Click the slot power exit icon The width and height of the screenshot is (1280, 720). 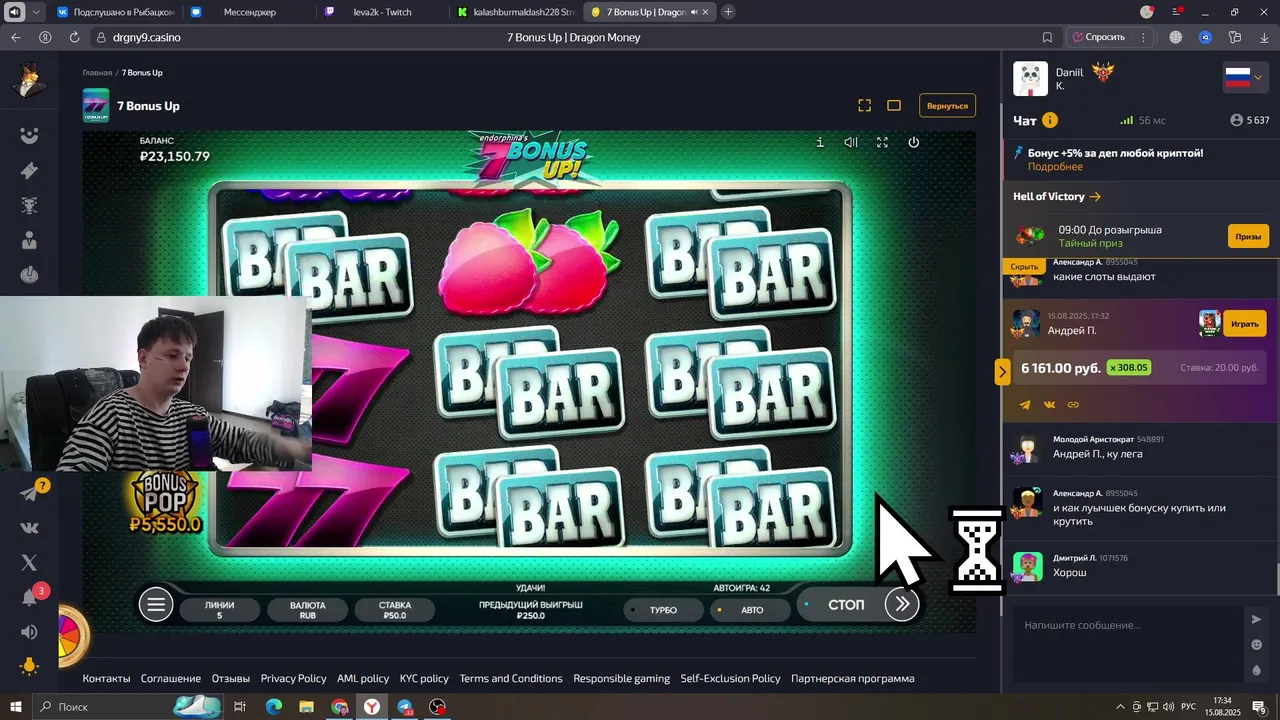[x=913, y=142]
